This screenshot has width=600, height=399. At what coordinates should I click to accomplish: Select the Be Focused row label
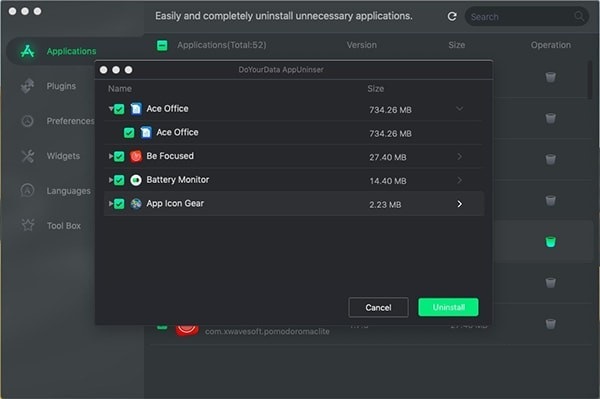pyautogui.click(x=170, y=156)
